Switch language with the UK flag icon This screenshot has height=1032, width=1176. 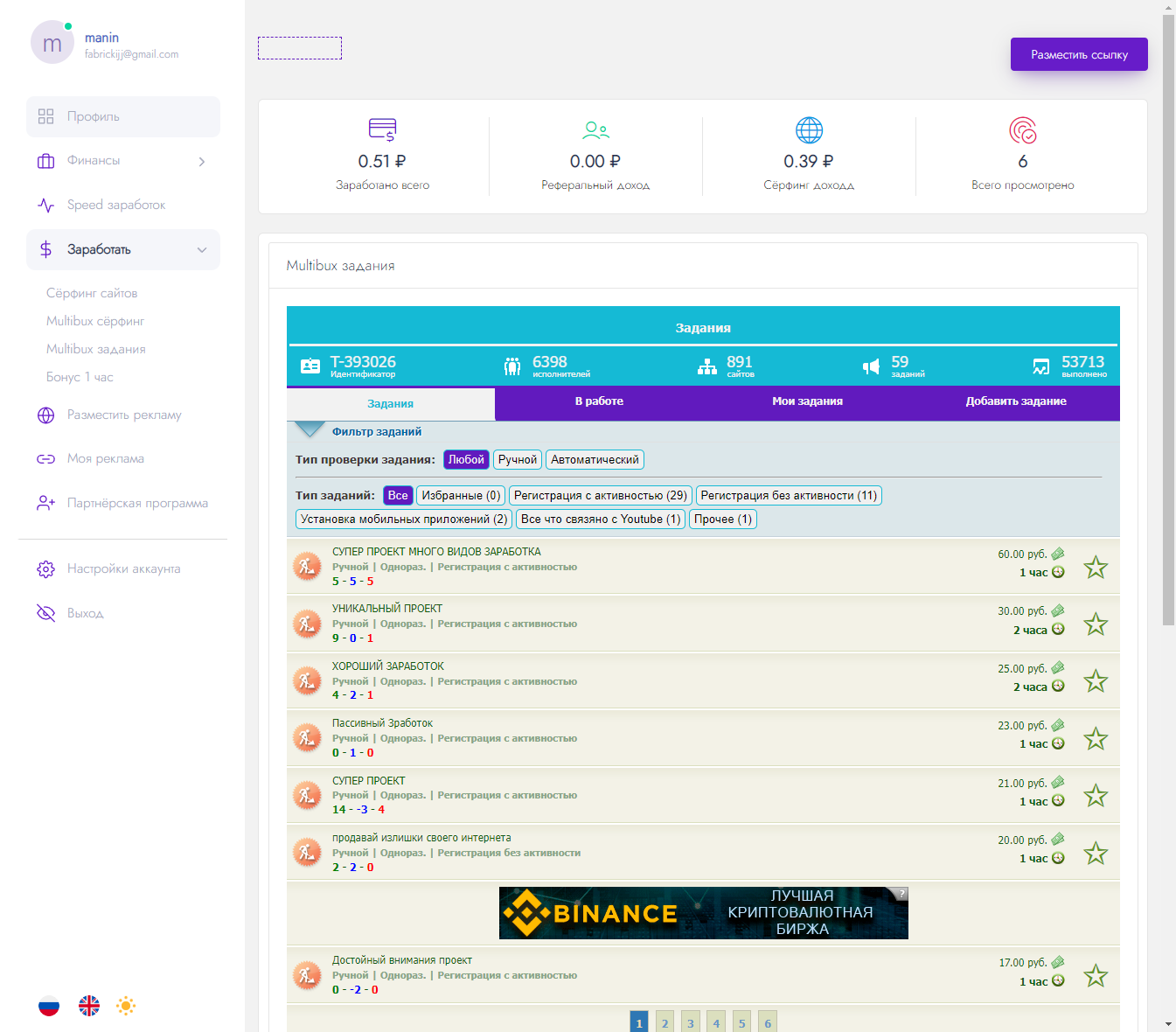pyautogui.click(x=89, y=1006)
